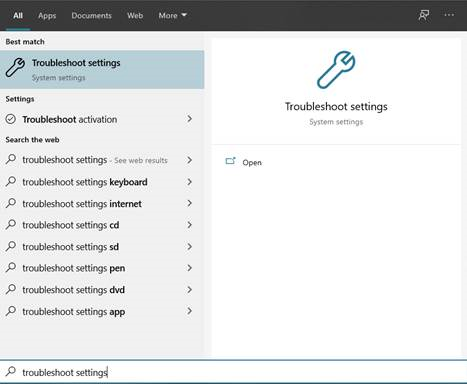Select troubleshoot settings See web results
This screenshot has width=467, height=384.
[102, 160]
